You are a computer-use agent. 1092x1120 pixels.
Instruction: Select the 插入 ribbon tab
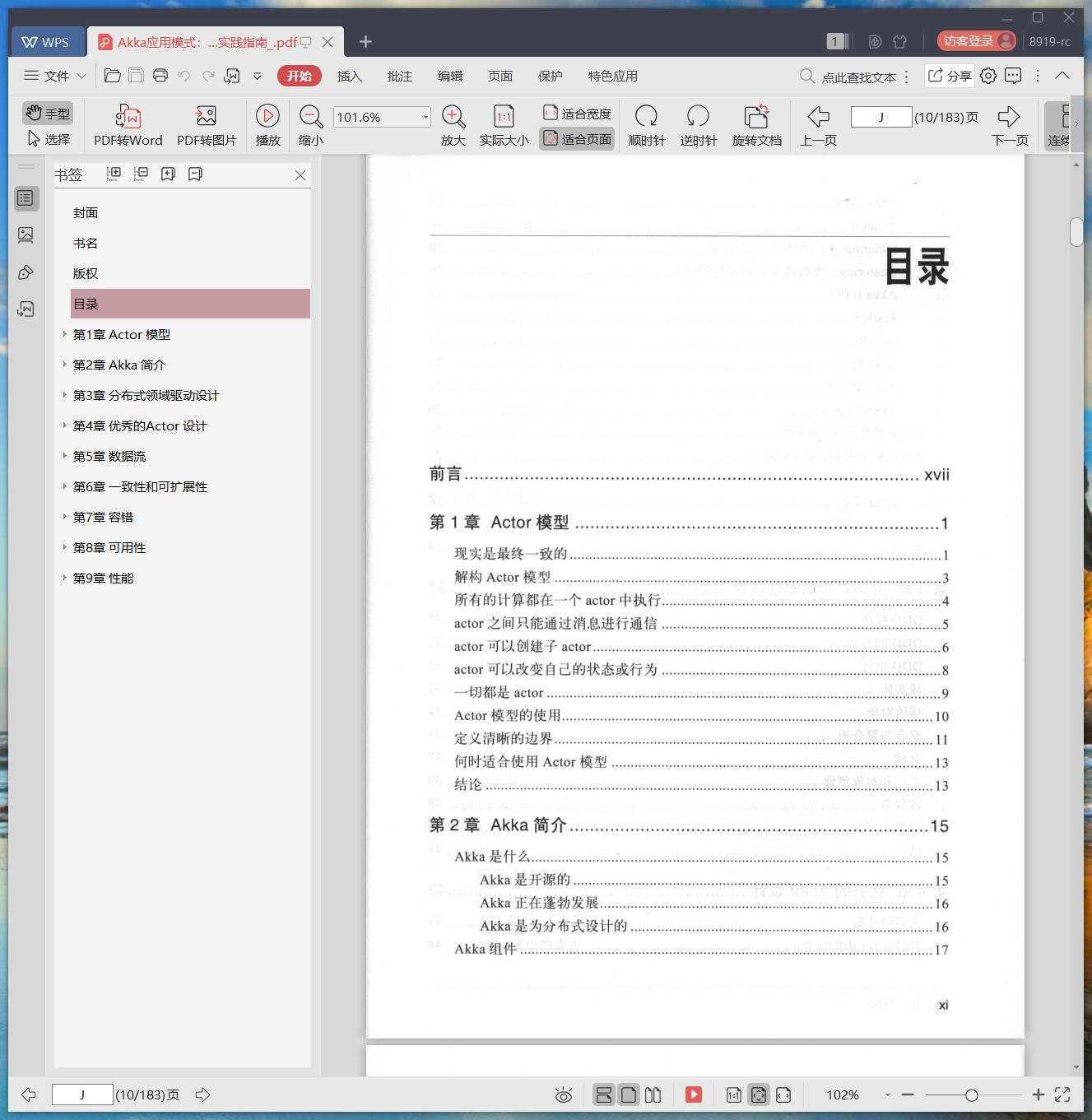click(350, 76)
